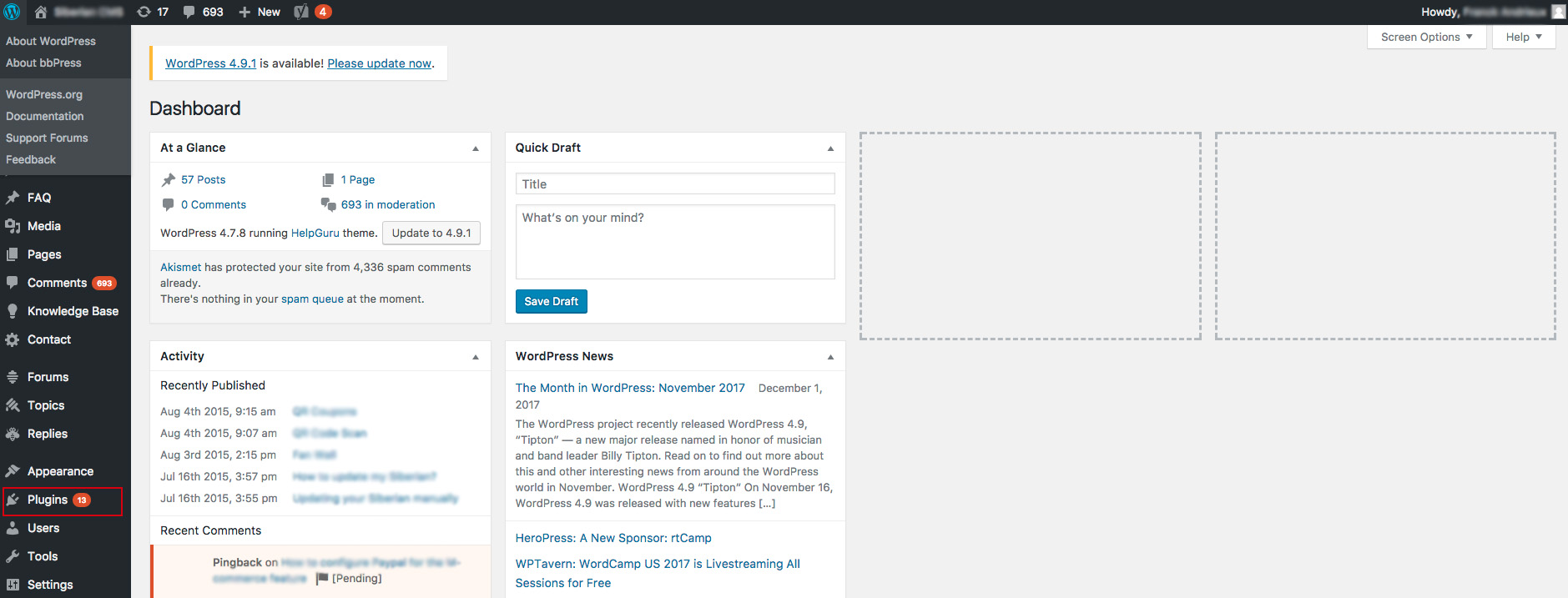
Task: Collapse the WordPress News panel
Action: [830, 357]
